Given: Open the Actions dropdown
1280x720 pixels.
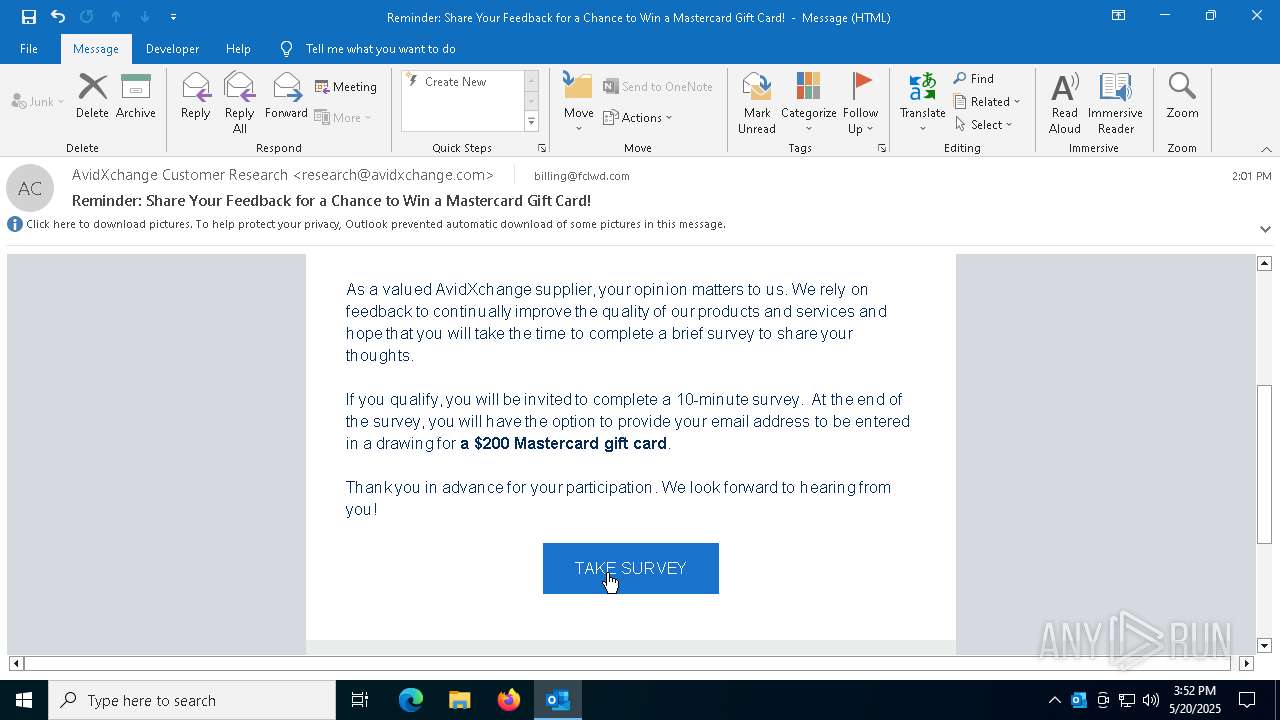Looking at the screenshot, I should click(638, 117).
